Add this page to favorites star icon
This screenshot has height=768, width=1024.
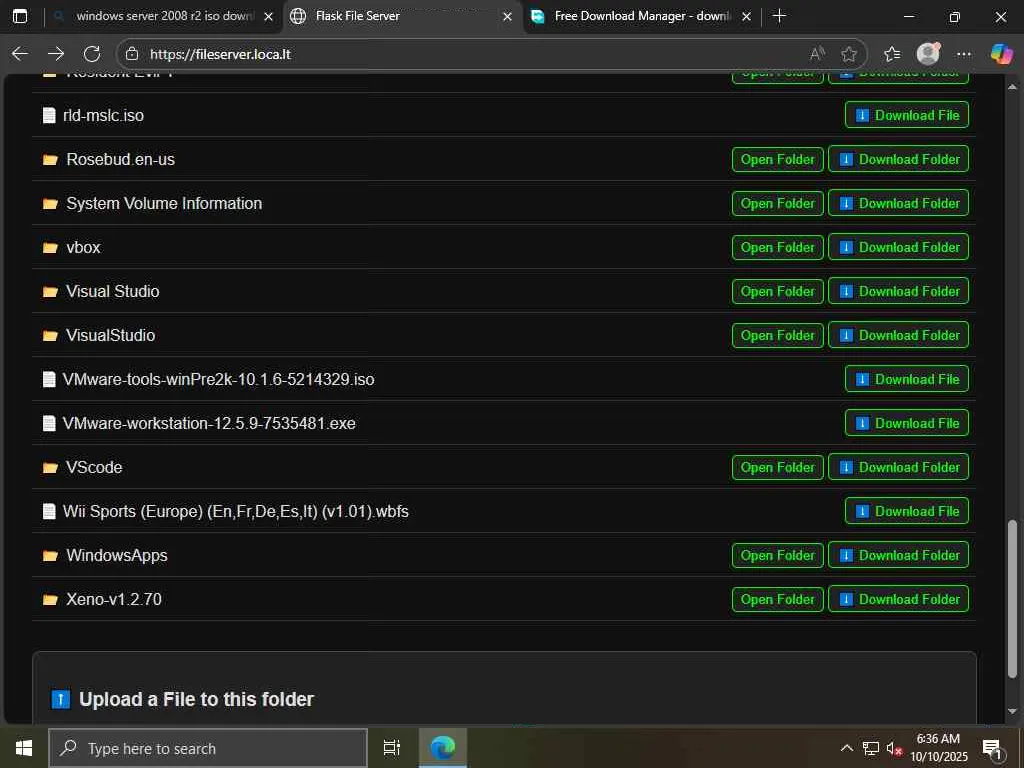[x=849, y=54]
